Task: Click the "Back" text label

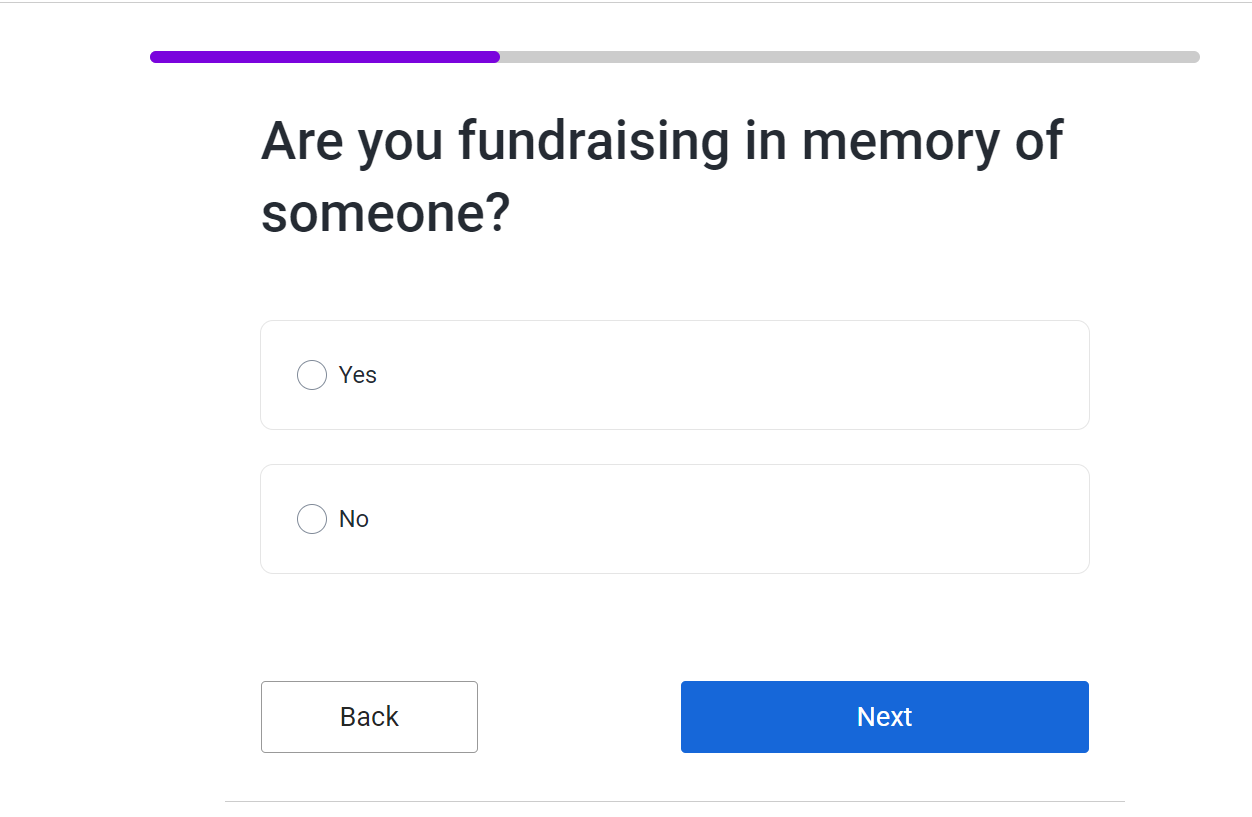Action: pyautogui.click(x=369, y=717)
